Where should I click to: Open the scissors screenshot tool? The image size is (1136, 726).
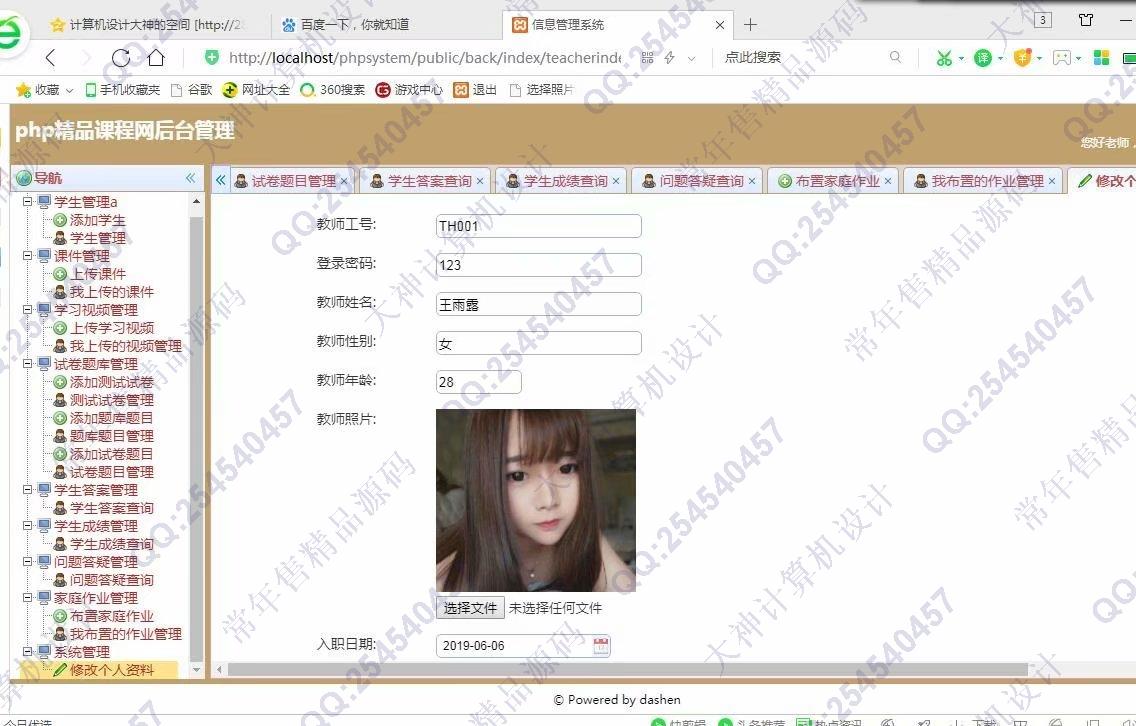[x=944, y=58]
